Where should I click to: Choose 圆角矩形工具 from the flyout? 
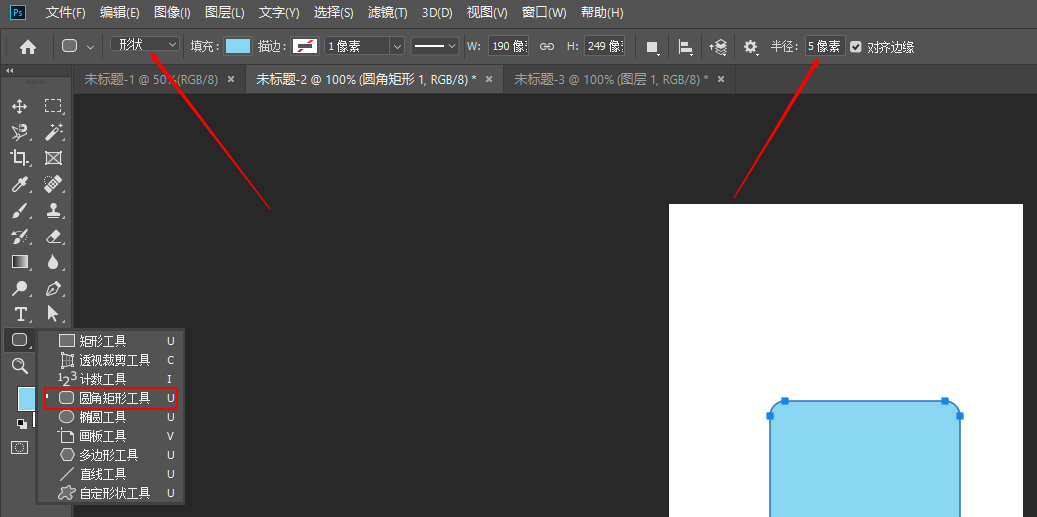pos(110,398)
